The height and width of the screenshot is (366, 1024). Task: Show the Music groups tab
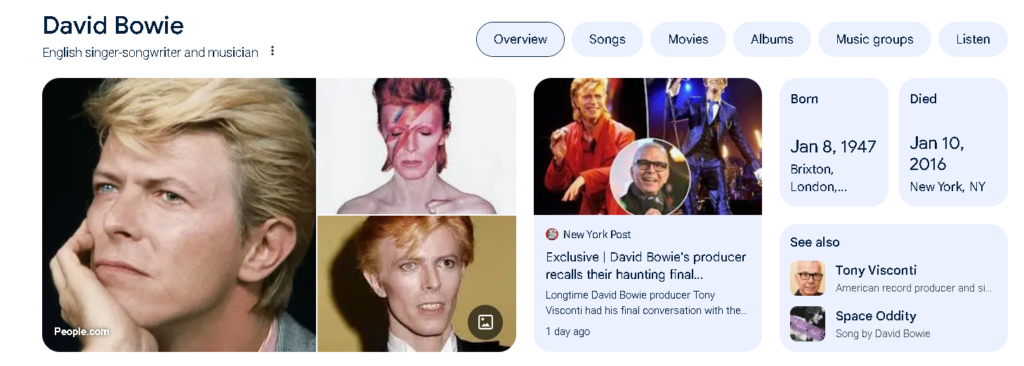pyautogui.click(x=874, y=39)
